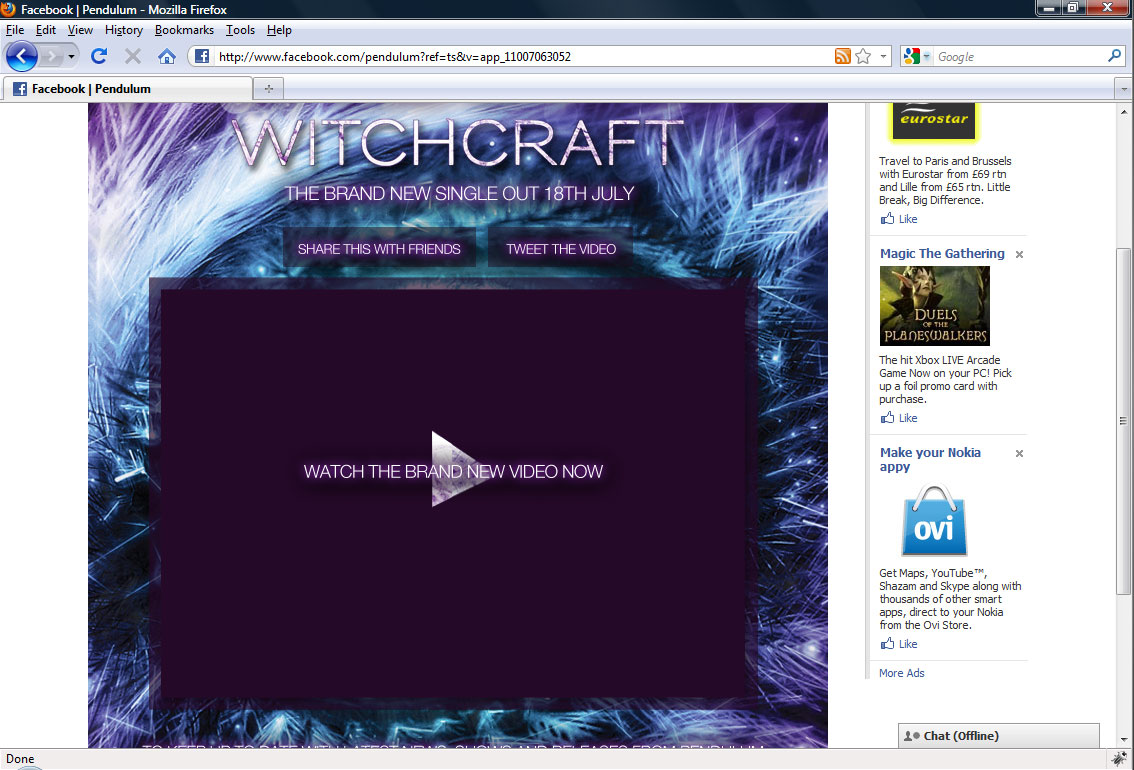
Task: Click thumbs-up icon under Nokia ad
Action: (x=887, y=643)
